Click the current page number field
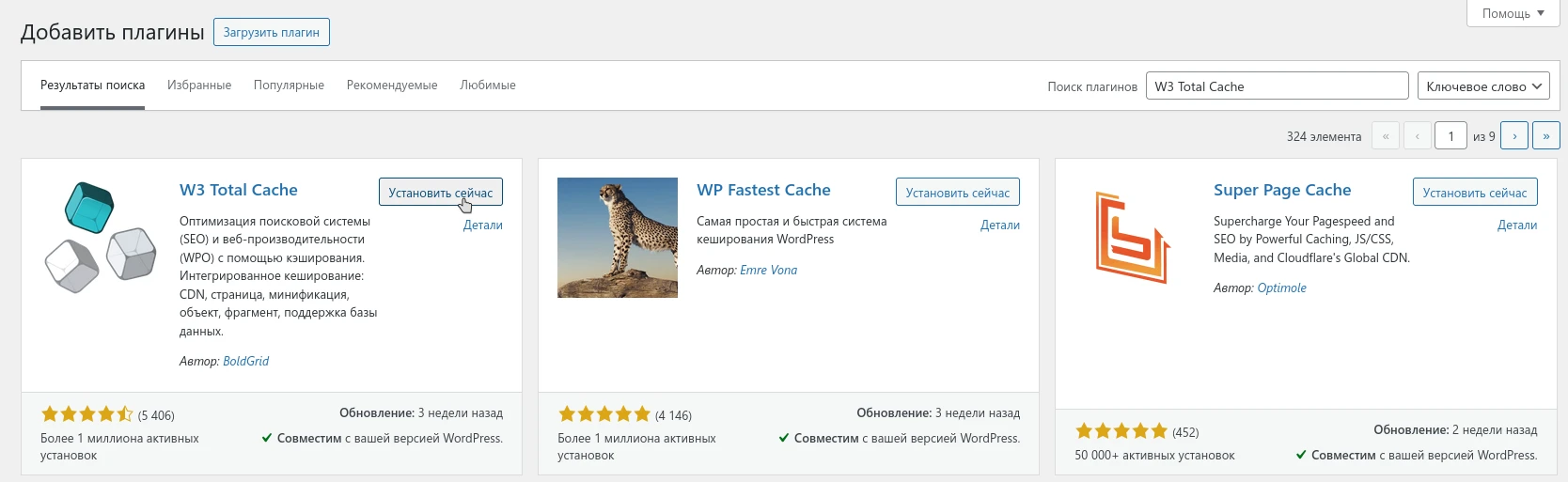Viewport: 1568px width, 482px height. pos(1450,136)
